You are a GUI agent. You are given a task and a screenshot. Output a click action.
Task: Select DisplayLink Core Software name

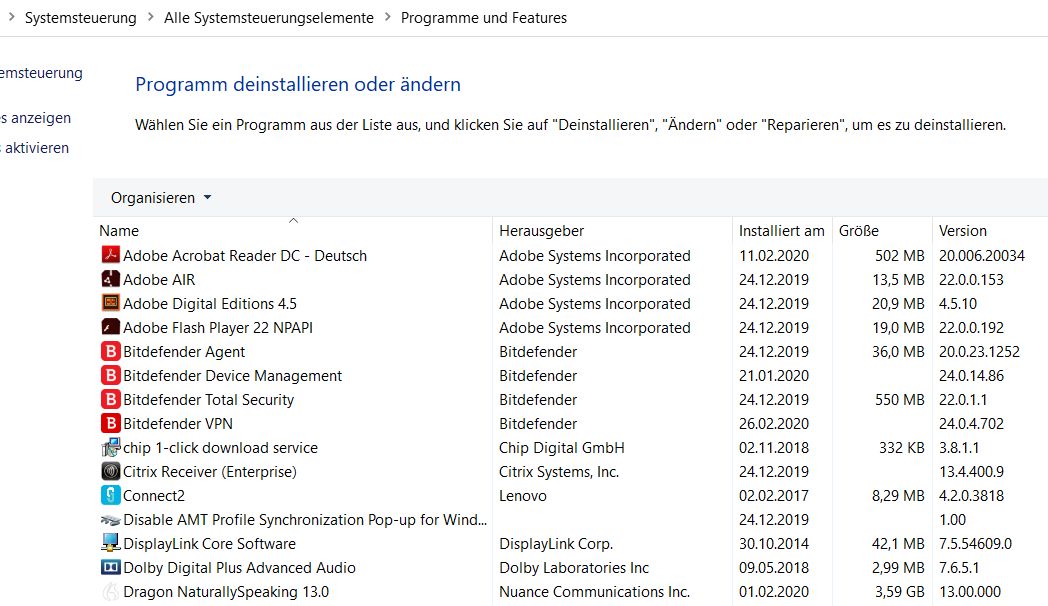pos(209,545)
